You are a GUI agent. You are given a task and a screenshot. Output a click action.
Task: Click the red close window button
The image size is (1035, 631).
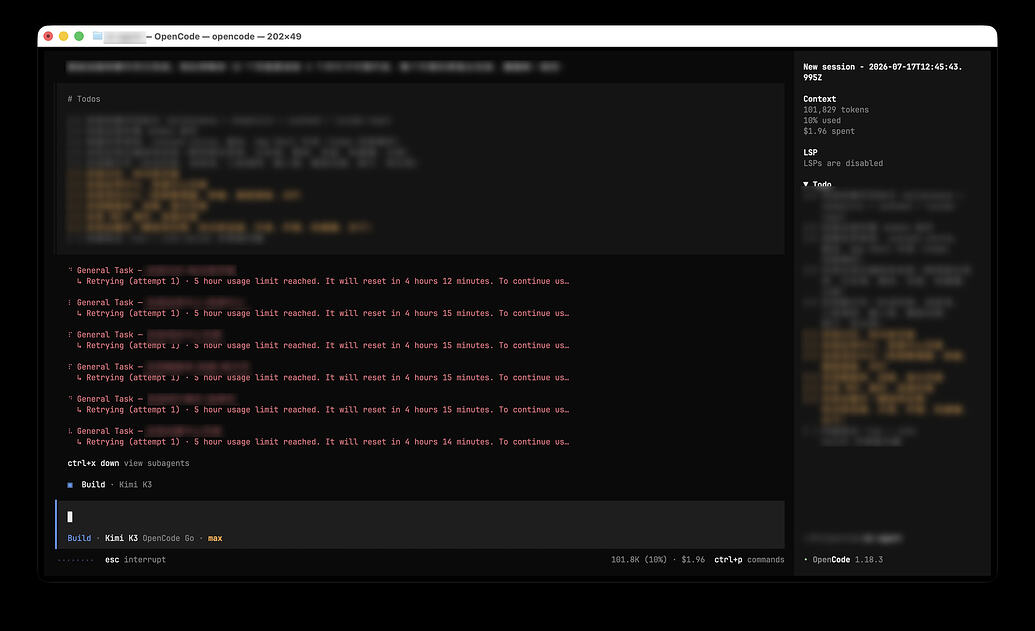[48, 36]
